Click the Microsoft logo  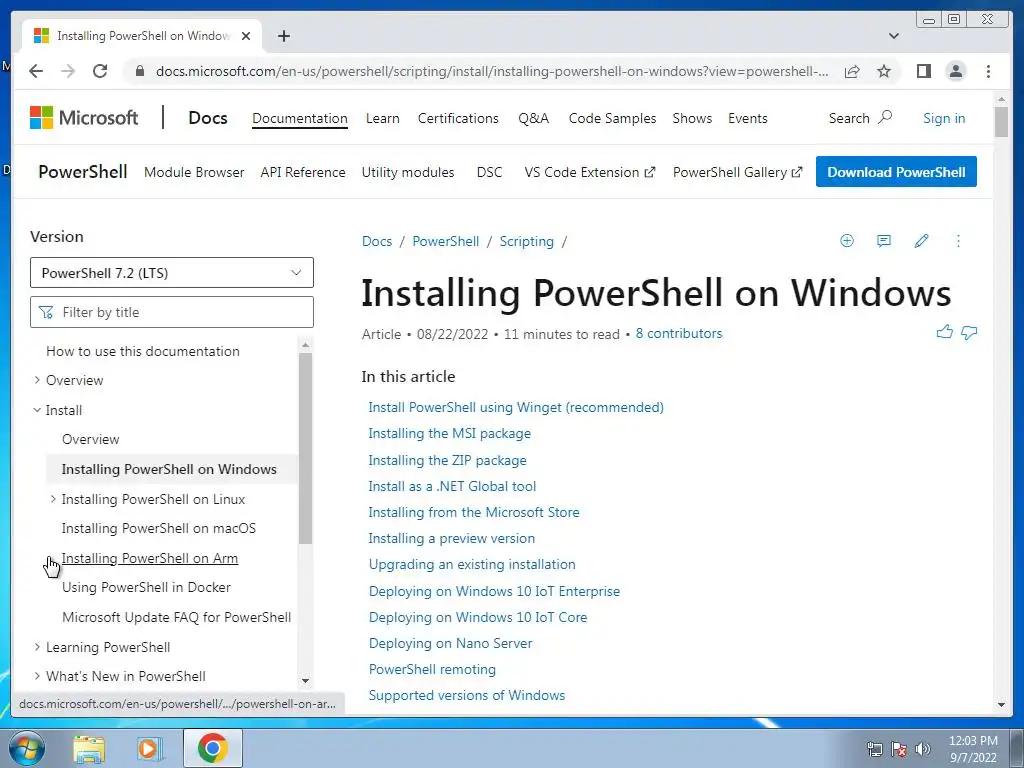84,118
